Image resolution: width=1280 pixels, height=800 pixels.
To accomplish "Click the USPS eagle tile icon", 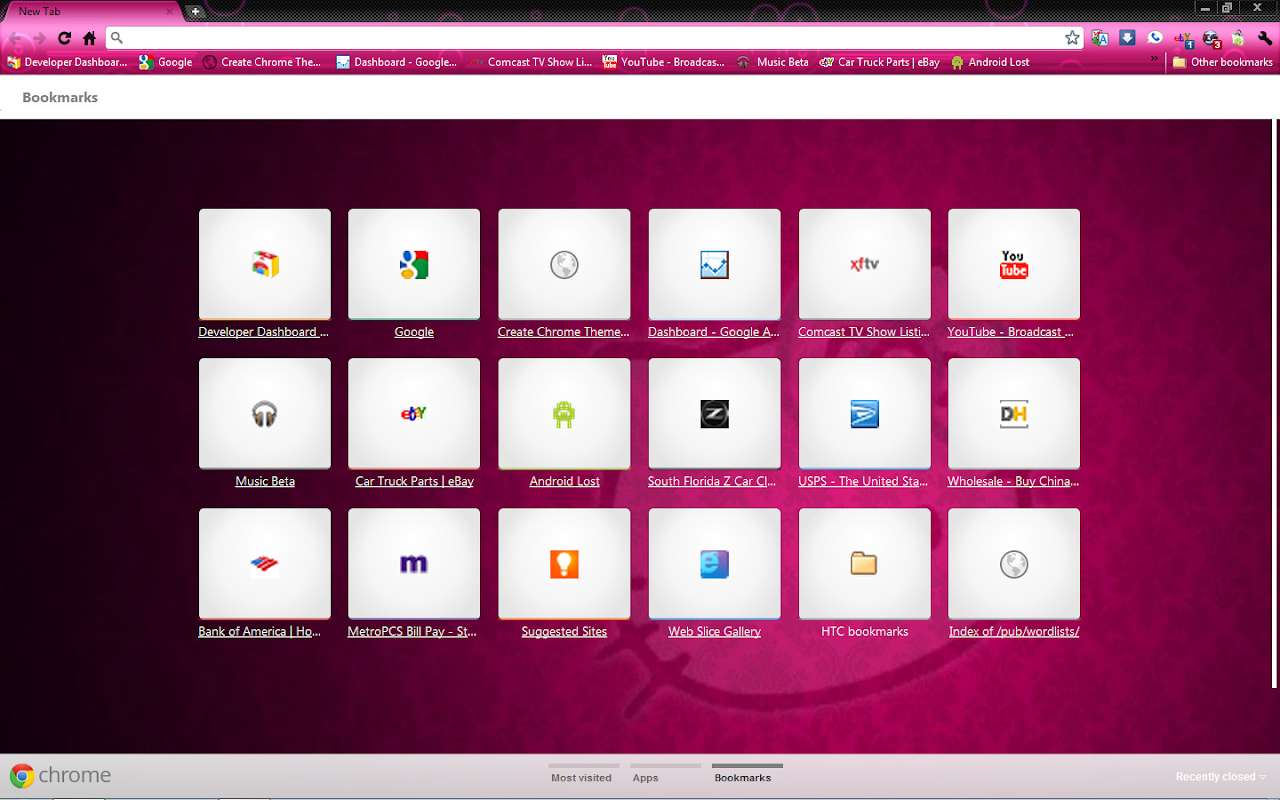I will [864, 414].
